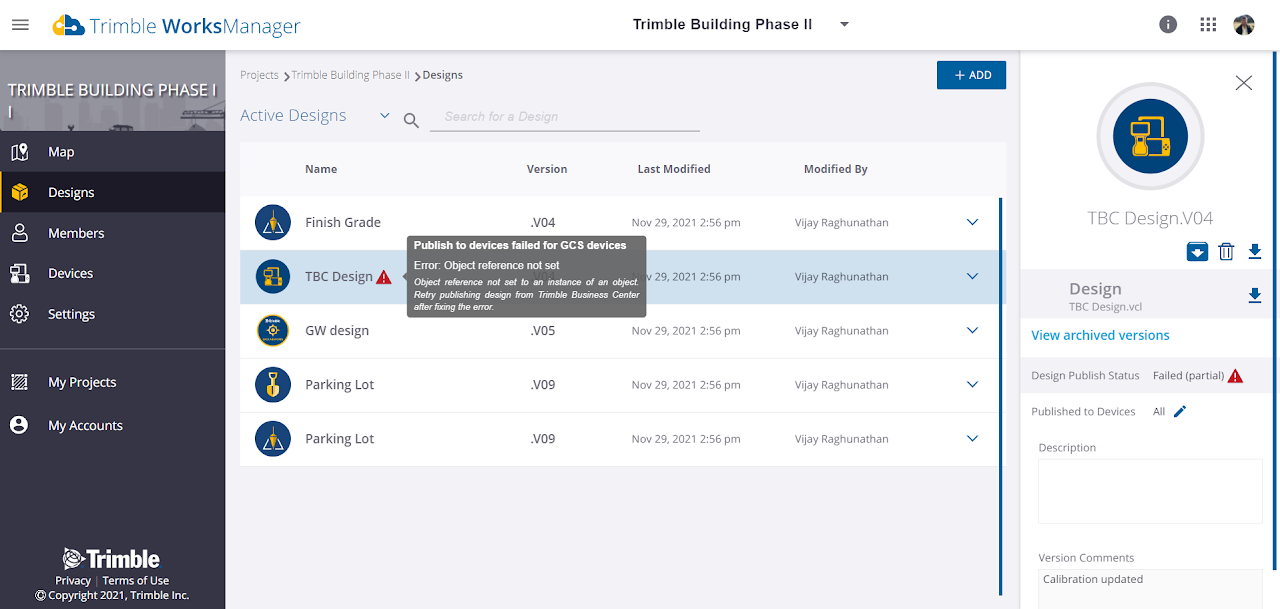Click the Version column header

[x=547, y=169]
